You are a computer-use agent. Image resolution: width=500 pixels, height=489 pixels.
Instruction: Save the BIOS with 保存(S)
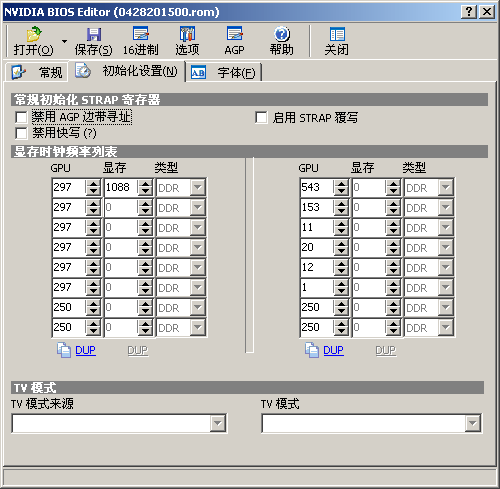click(93, 41)
